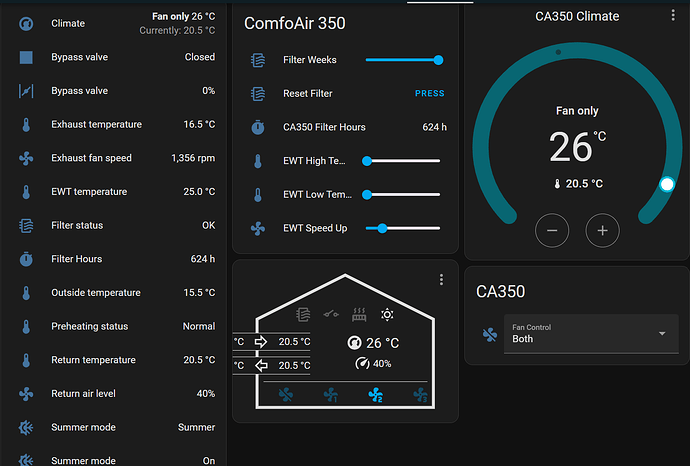Click the EWT Speed Up fan icon
The height and width of the screenshot is (466, 690).
(258, 228)
